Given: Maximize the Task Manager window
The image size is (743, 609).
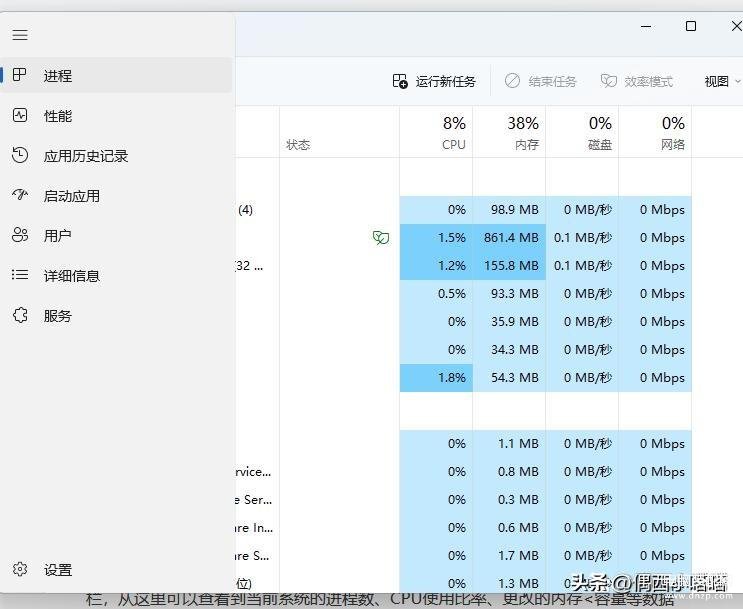Looking at the screenshot, I should point(691,26).
